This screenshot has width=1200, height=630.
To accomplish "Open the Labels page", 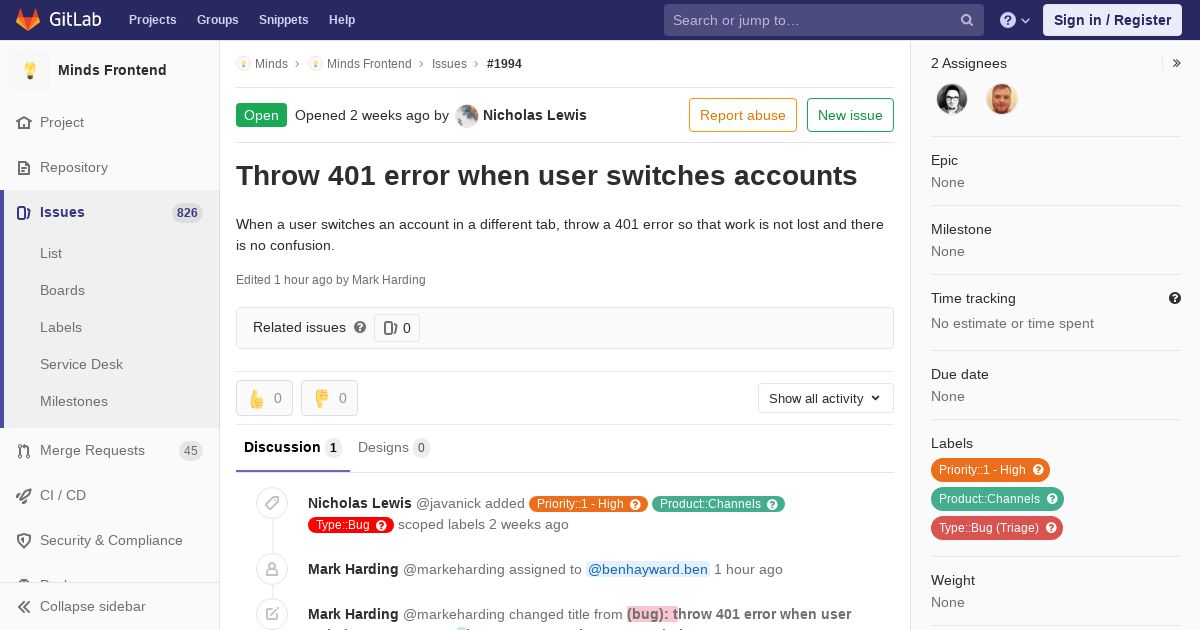I will [x=61, y=327].
